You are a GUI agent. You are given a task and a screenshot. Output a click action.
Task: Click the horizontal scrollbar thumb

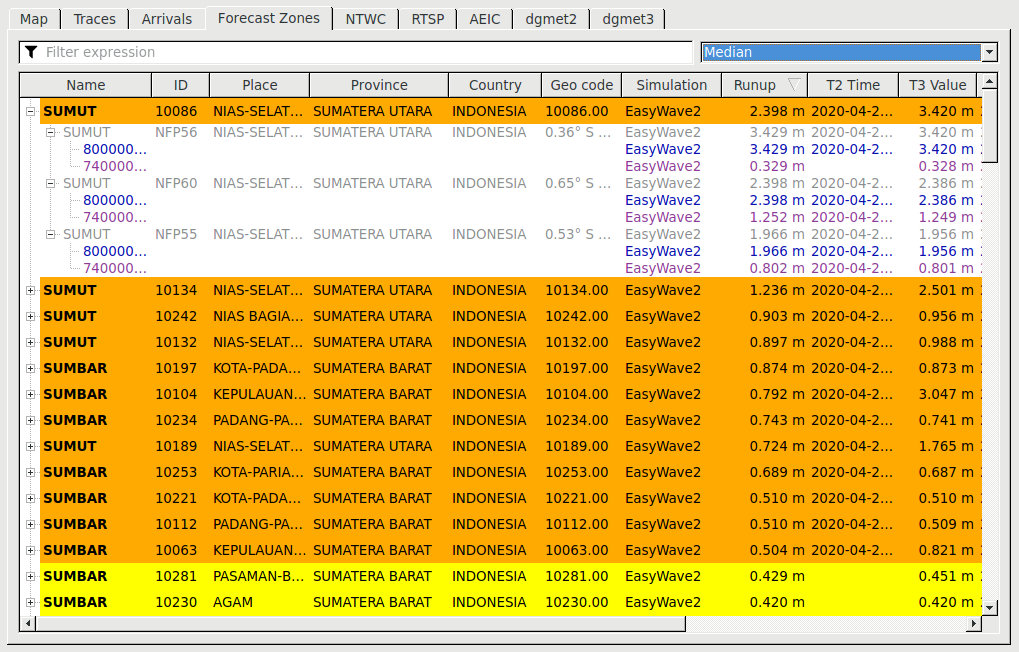click(361, 623)
